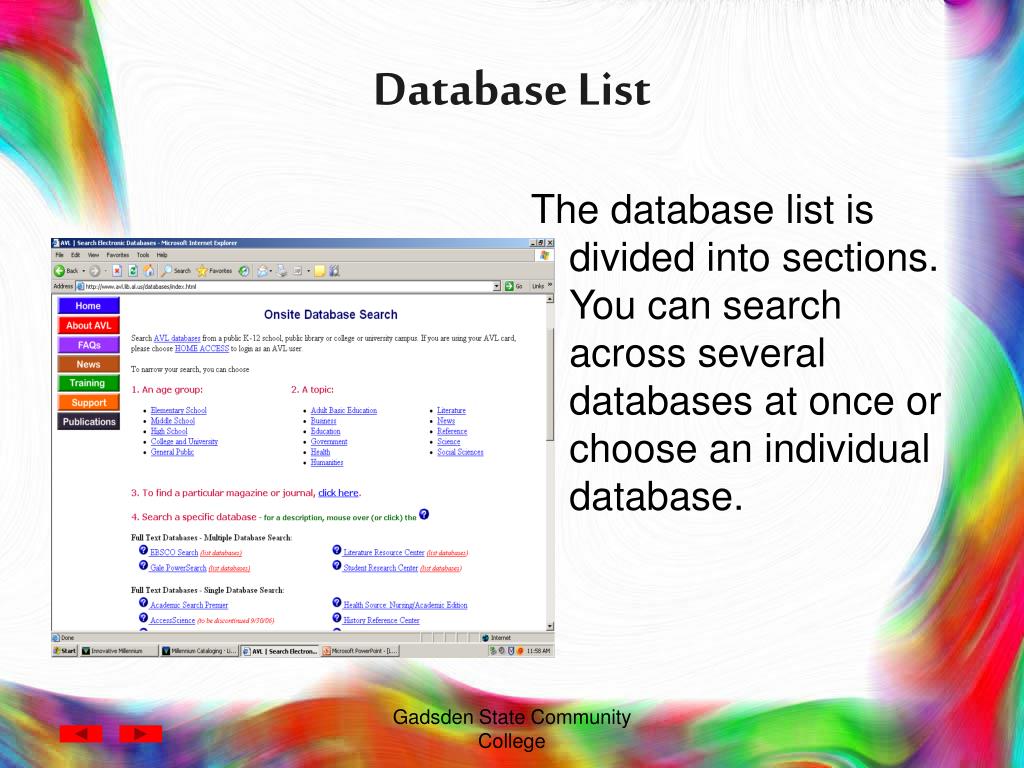The width and height of the screenshot is (1024, 768).
Task: Open the Forward button history dropdown arrow
Action: tap(105, 271)
